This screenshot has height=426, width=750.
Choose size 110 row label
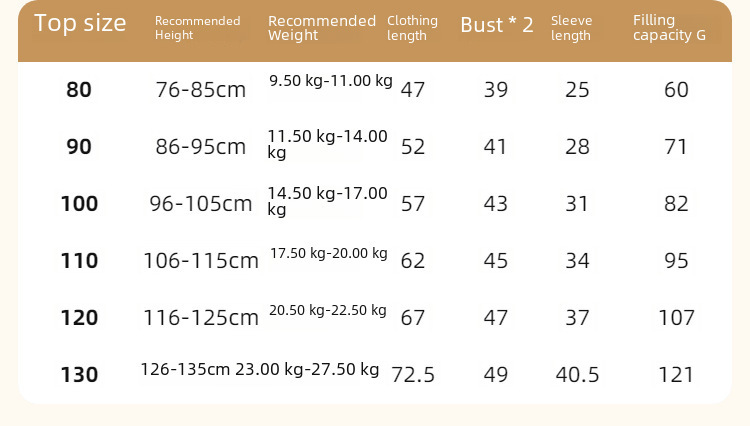79,261
